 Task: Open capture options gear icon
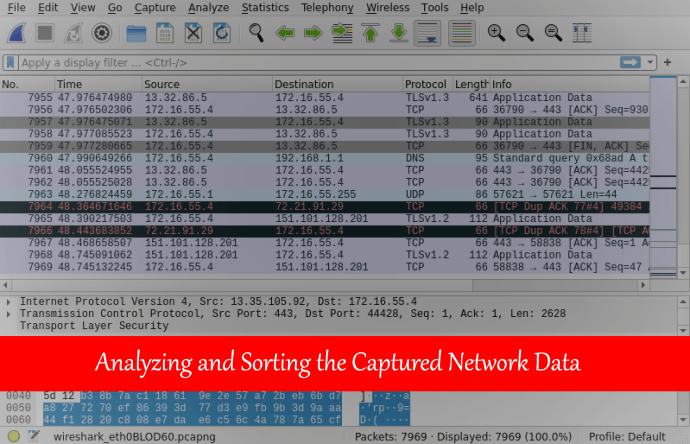point(101,33)
